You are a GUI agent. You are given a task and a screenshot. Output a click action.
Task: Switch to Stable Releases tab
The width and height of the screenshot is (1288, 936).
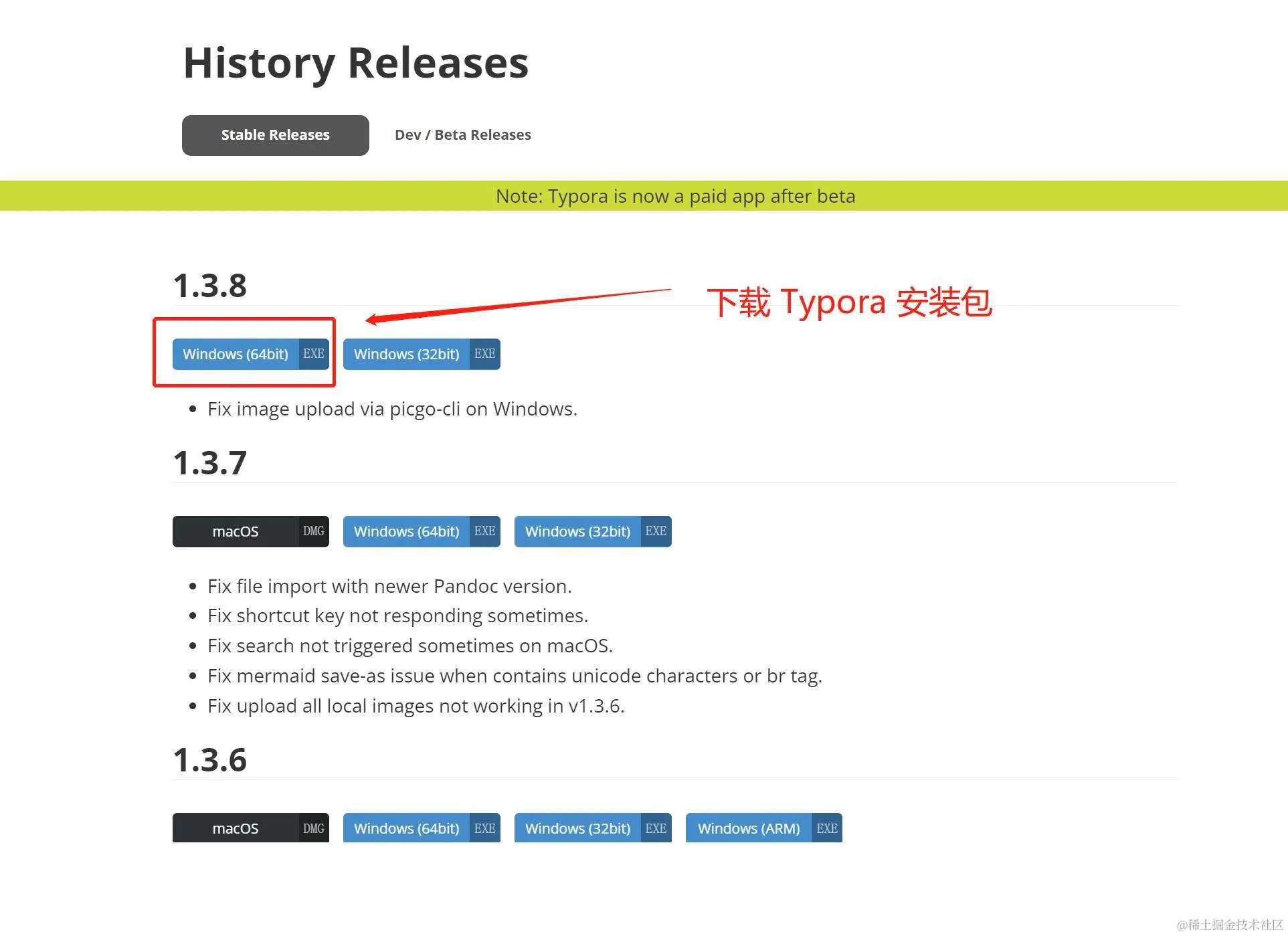275,135
